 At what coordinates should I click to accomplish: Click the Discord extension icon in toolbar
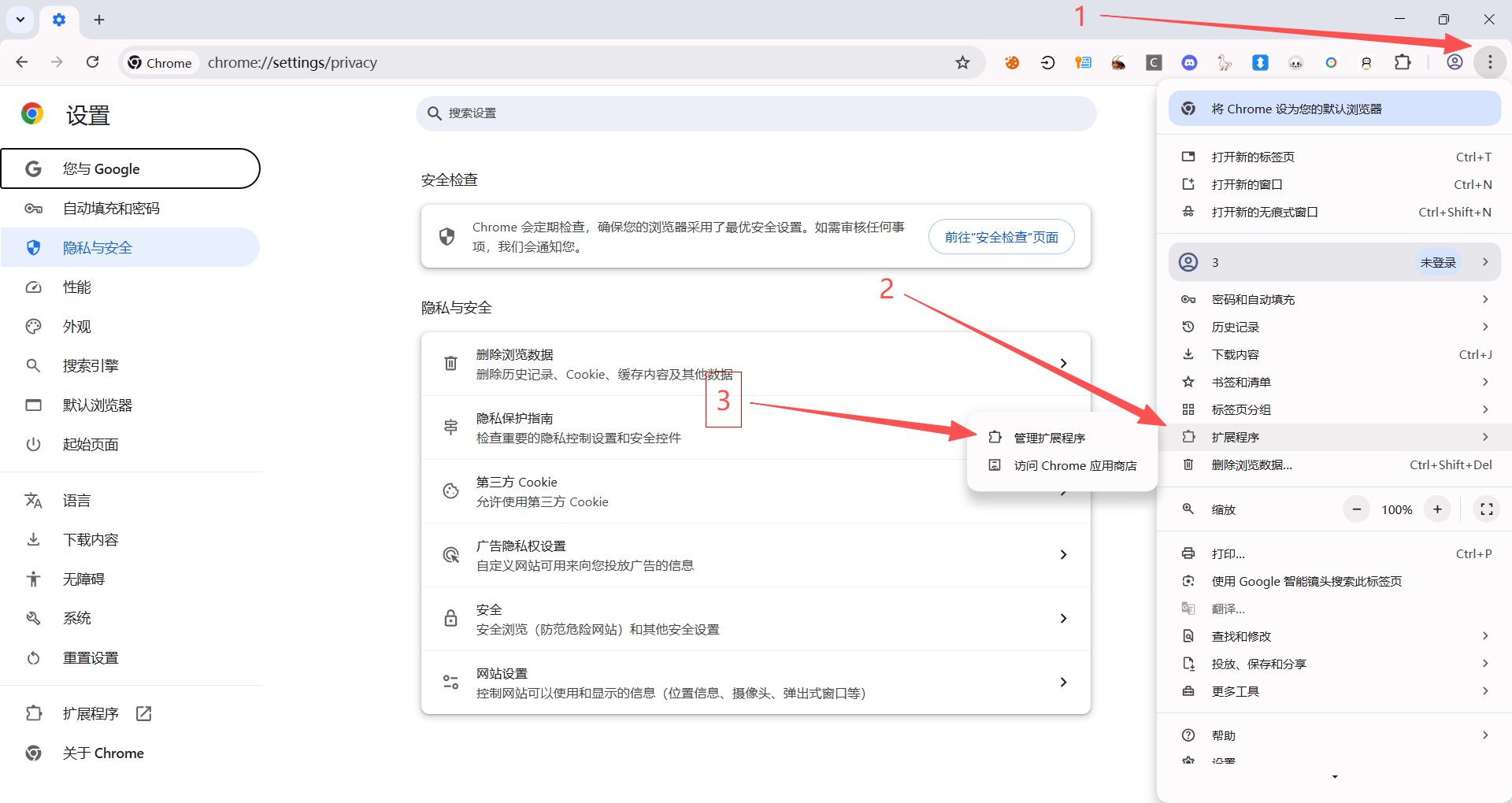(x=1189, y=62)
